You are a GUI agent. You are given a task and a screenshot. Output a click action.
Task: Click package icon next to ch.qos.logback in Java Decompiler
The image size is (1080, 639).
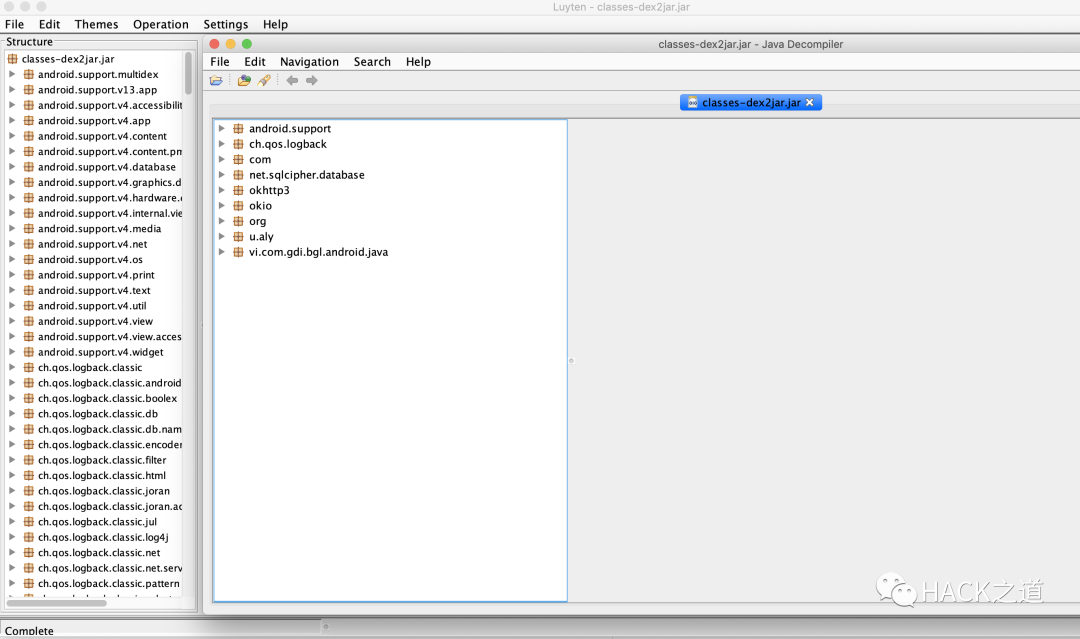[x=238, y=144]
